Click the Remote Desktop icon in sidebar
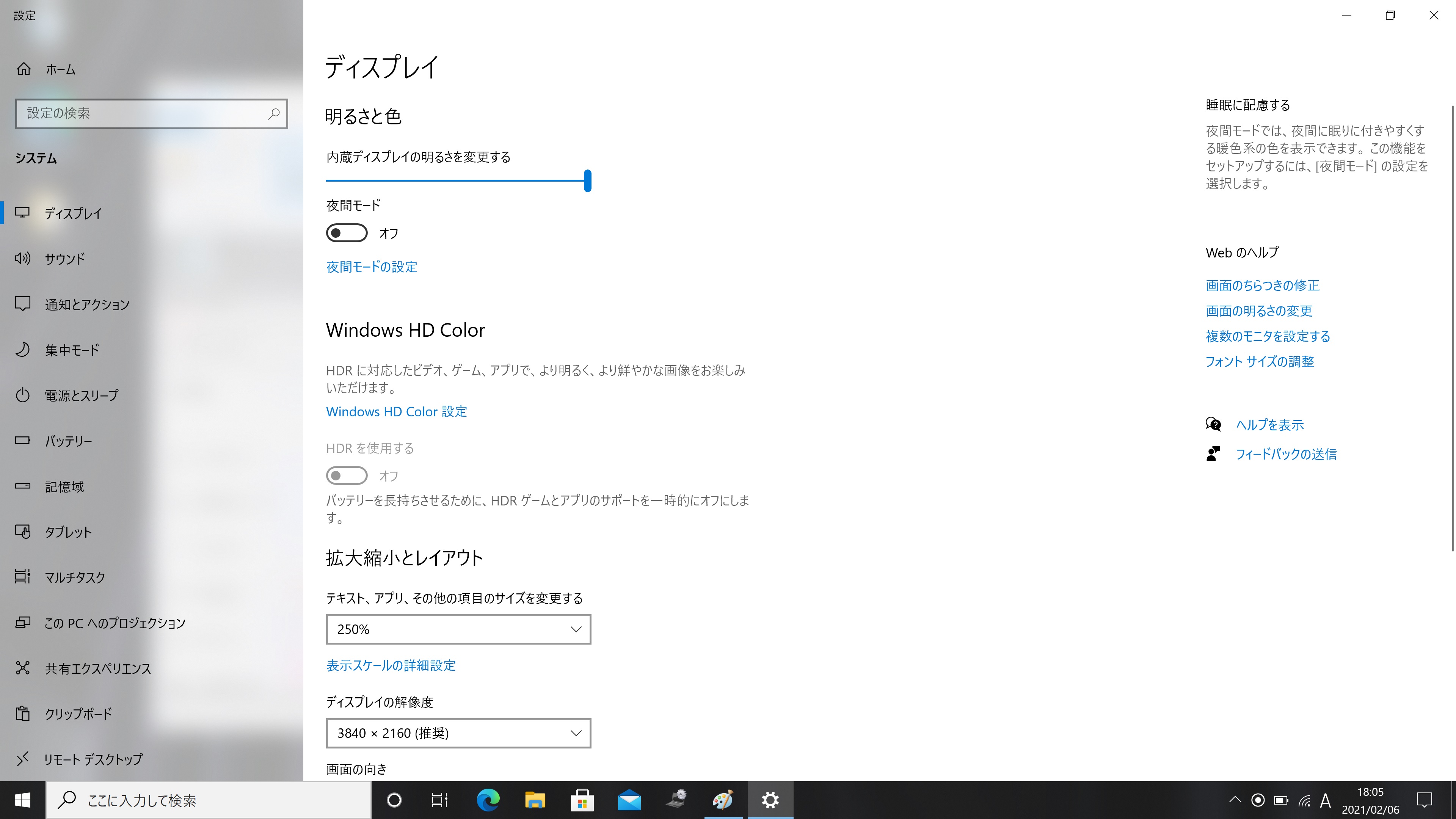 (x=23, y=759)
